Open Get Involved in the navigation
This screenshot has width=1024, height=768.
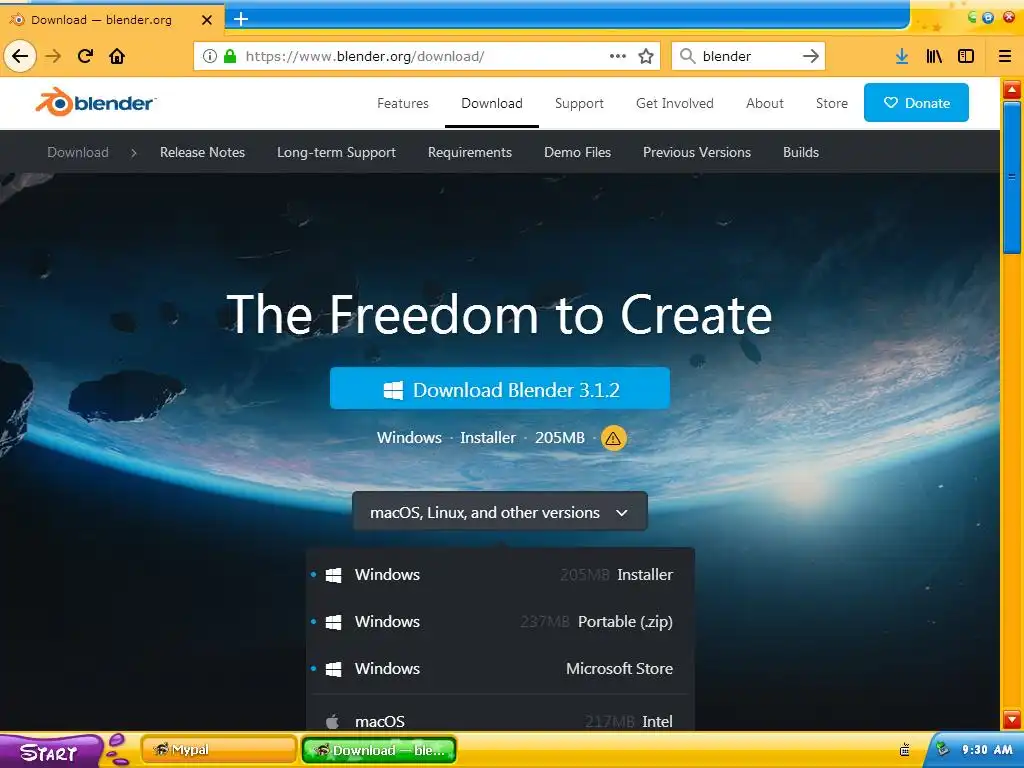[x=675, y=103]
